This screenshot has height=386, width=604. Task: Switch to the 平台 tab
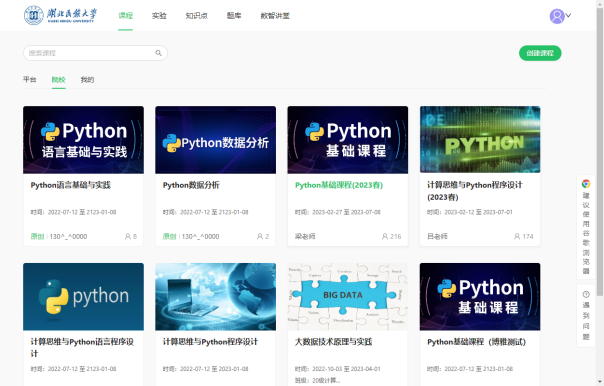30,80
